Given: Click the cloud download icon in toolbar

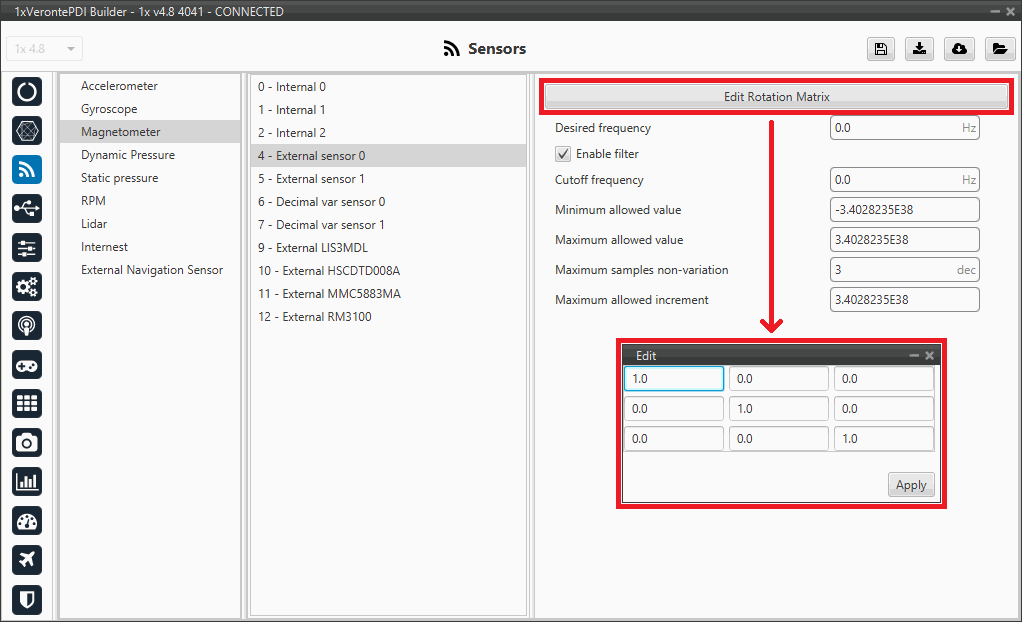Looking at the screenshot, I should [x=959, y=49].
